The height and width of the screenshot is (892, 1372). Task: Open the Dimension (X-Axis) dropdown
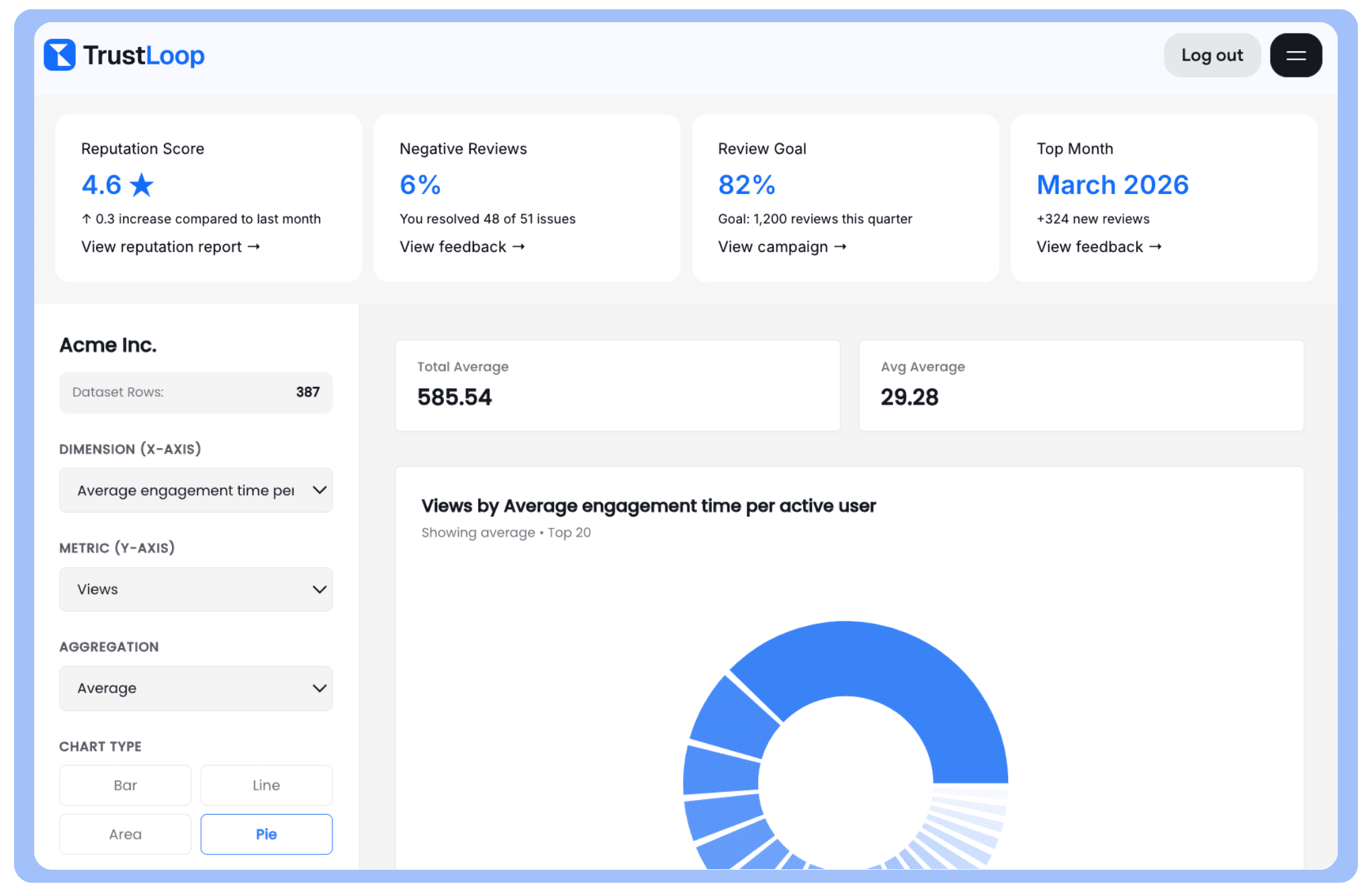(195, 490)
